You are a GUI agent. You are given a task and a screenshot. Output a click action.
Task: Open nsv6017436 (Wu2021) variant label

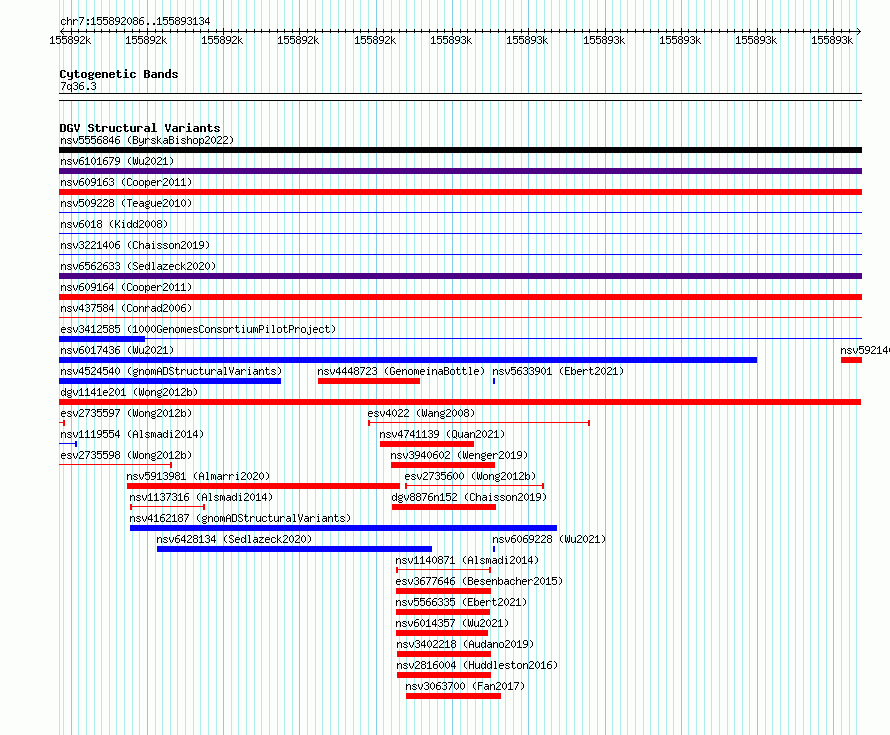[117, 350]
